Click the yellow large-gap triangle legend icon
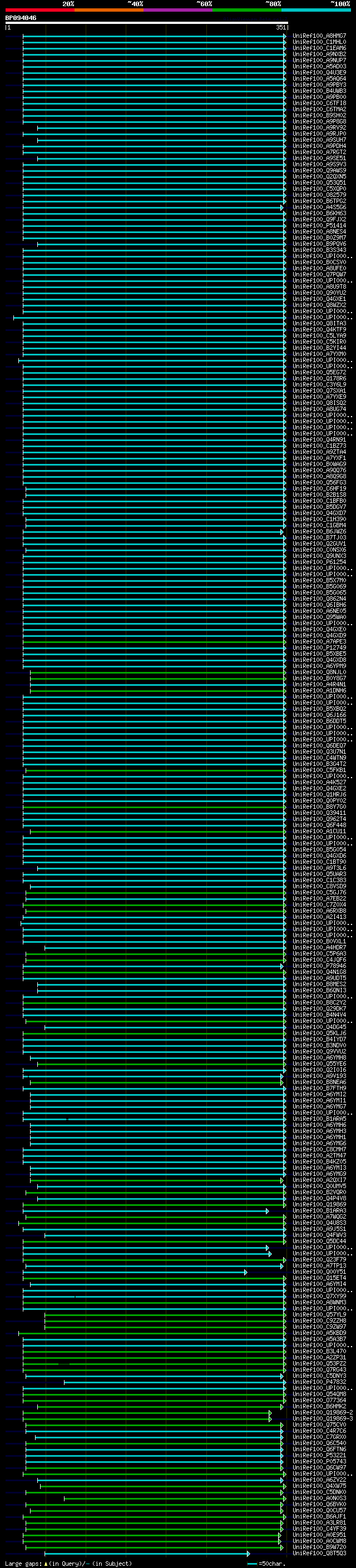This screenshot has height=1568, width=356. point(46,1564)
